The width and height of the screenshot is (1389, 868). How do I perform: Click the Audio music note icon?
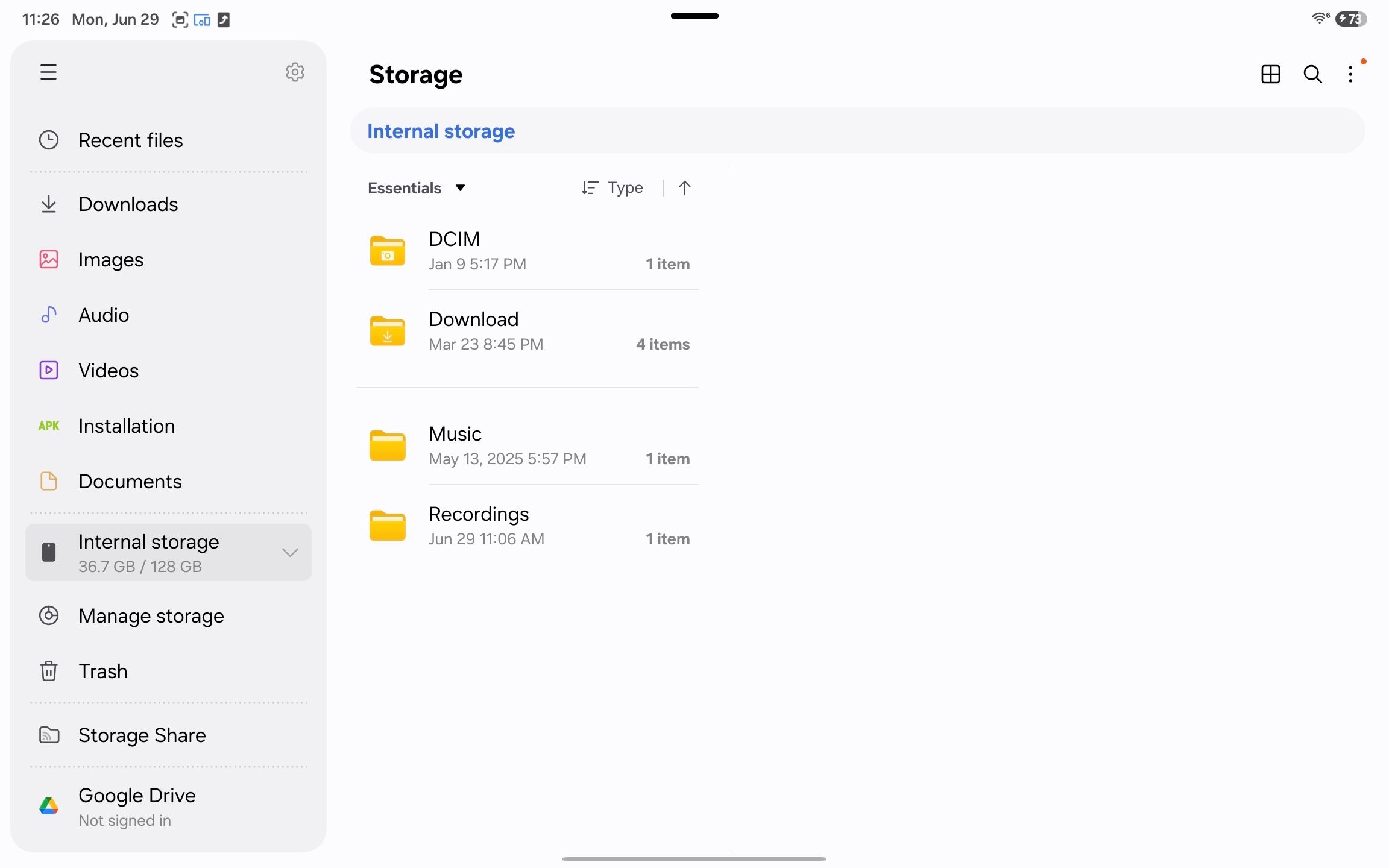click(49, 315)
